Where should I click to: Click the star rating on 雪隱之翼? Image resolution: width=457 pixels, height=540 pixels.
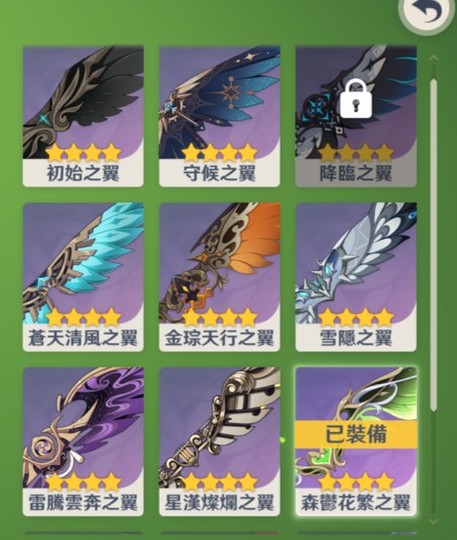click(356, 317)
